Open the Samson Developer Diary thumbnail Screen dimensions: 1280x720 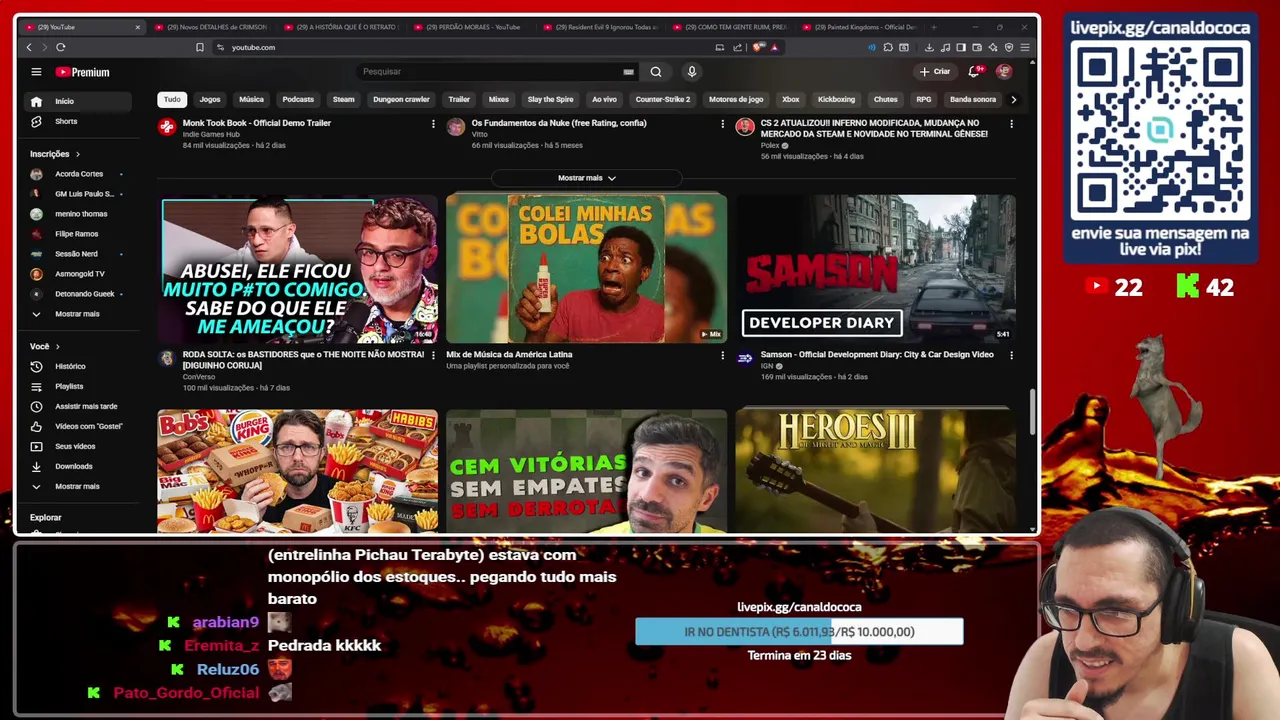point(875,268)
